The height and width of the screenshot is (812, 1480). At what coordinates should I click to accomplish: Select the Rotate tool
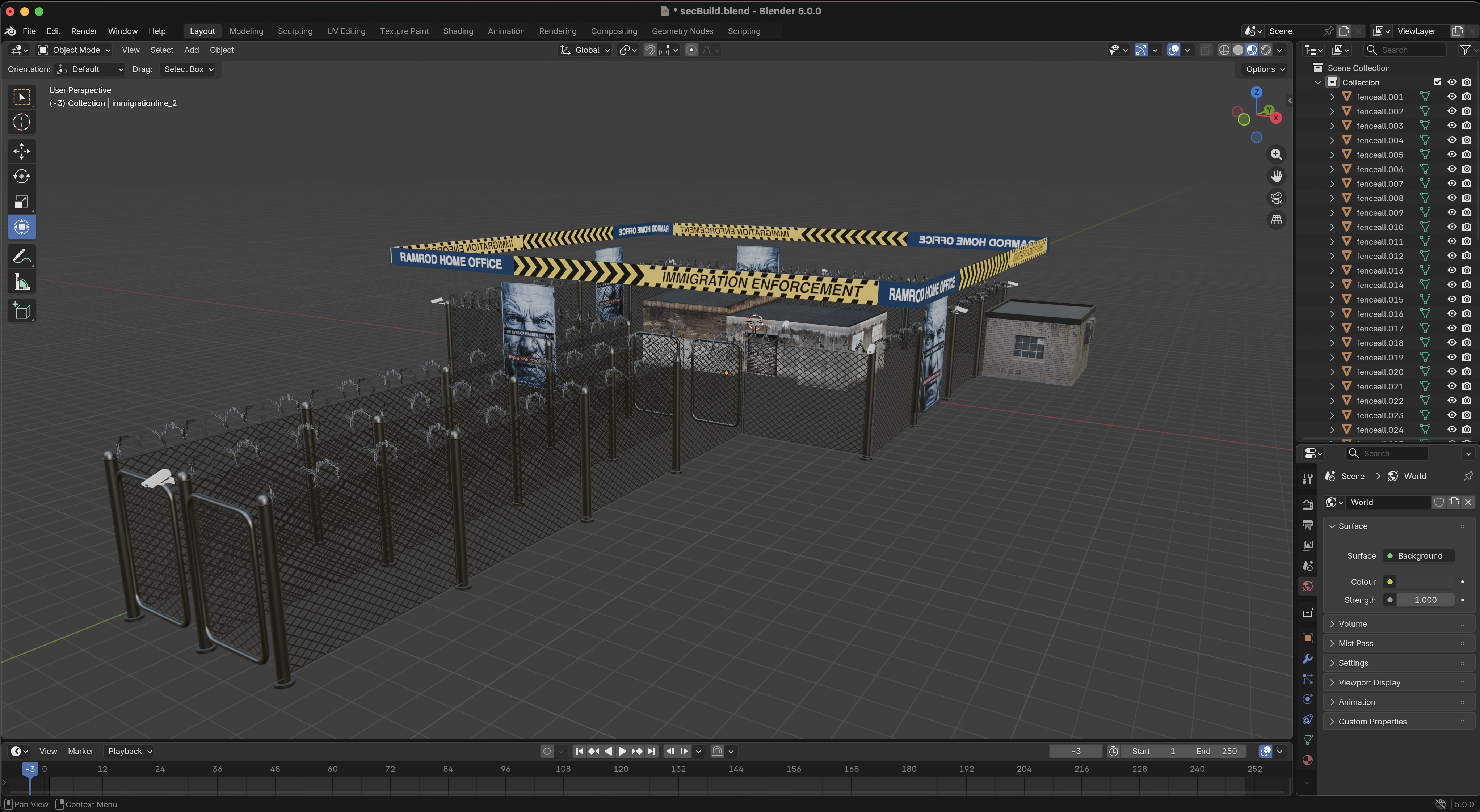[x=22, y=176]
